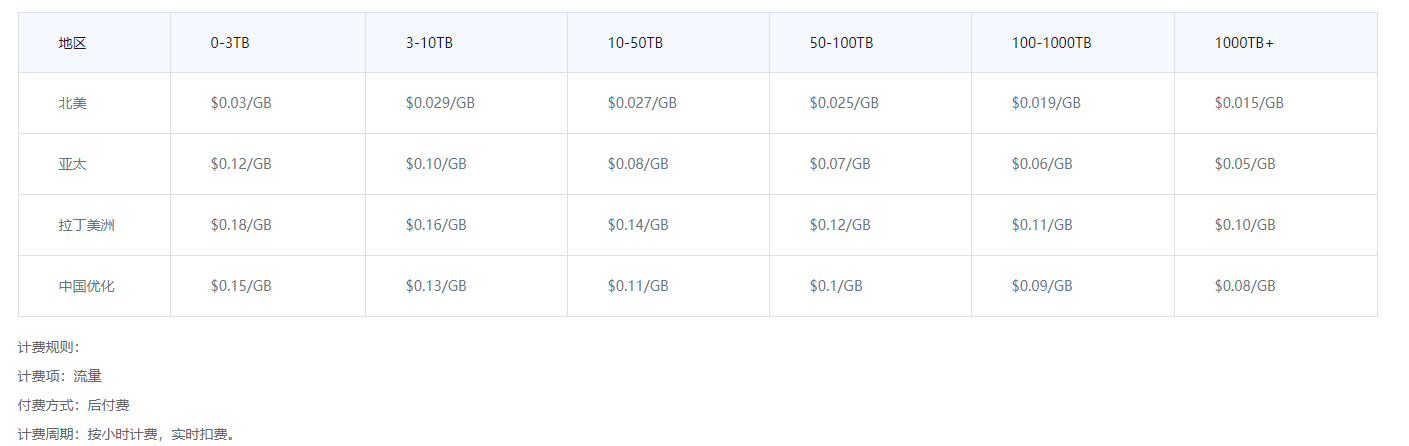Click 中国优化 price for 50-100TB tier

(x=836, y=286)
